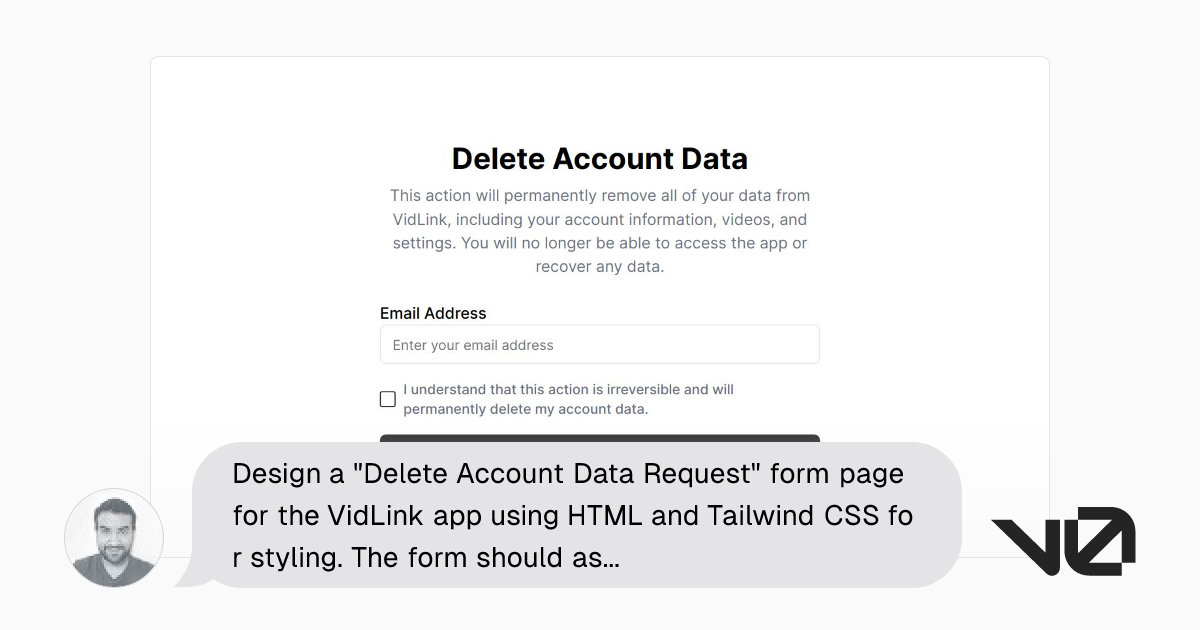Enable the irreversible action acknowledgment checkbox
Screen dimensions: 1200x630
(387, 398)
